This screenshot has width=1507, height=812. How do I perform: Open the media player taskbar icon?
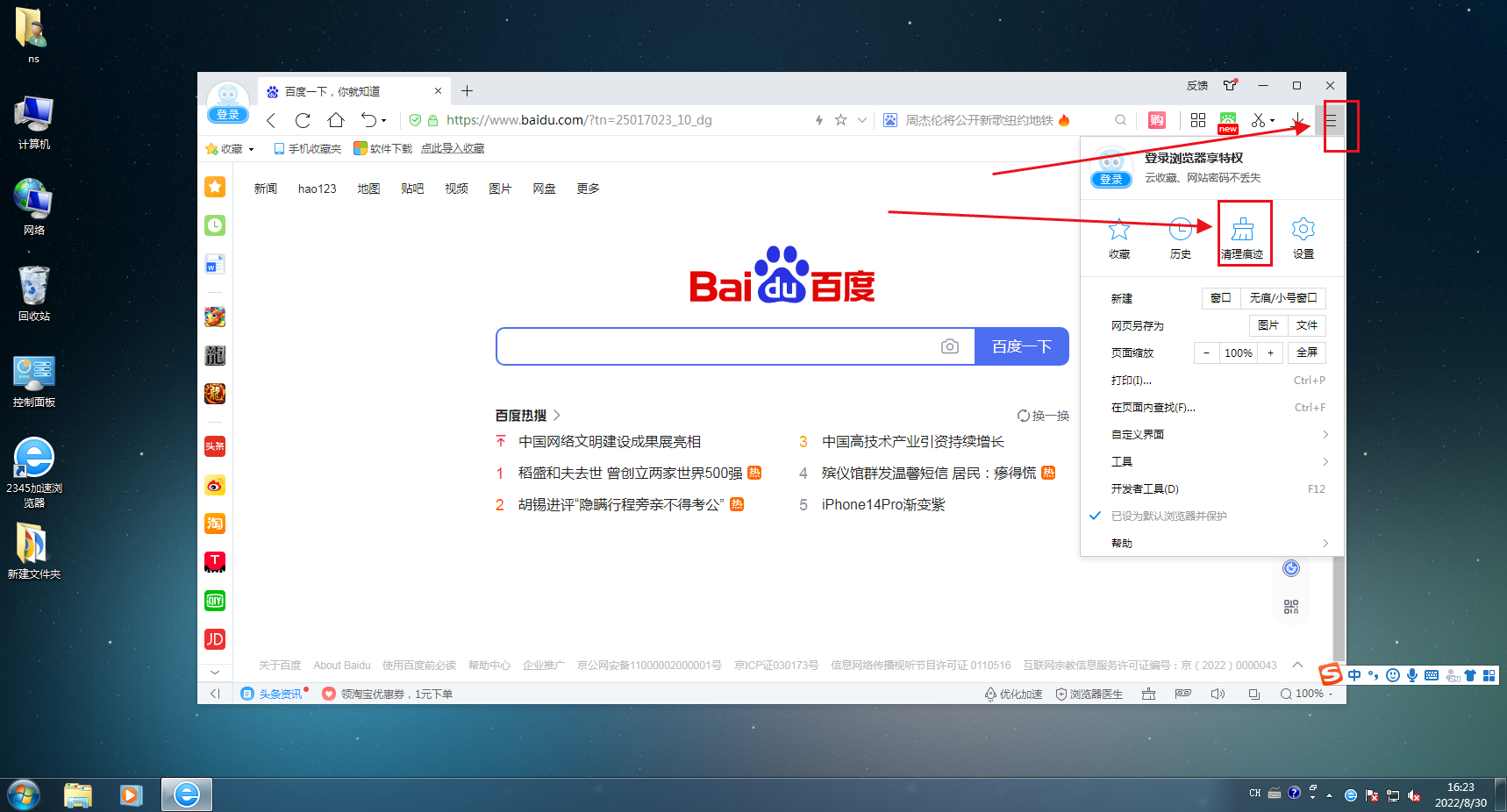click(132, 795)
